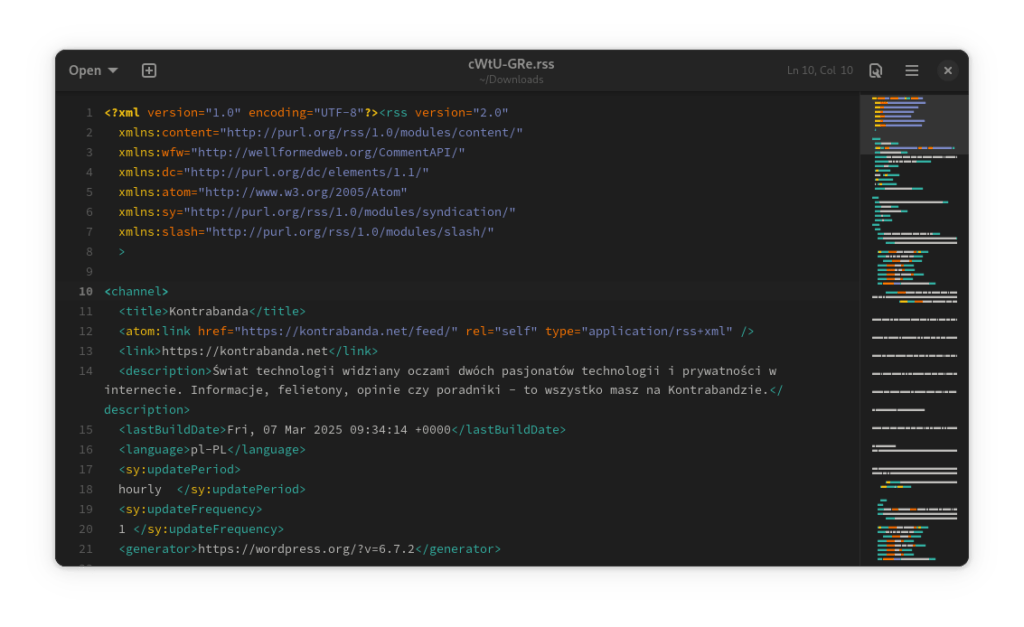This screenshot has height=627, width=1024.
Task: Click line number 10 in the gutter
Action: 86,291
